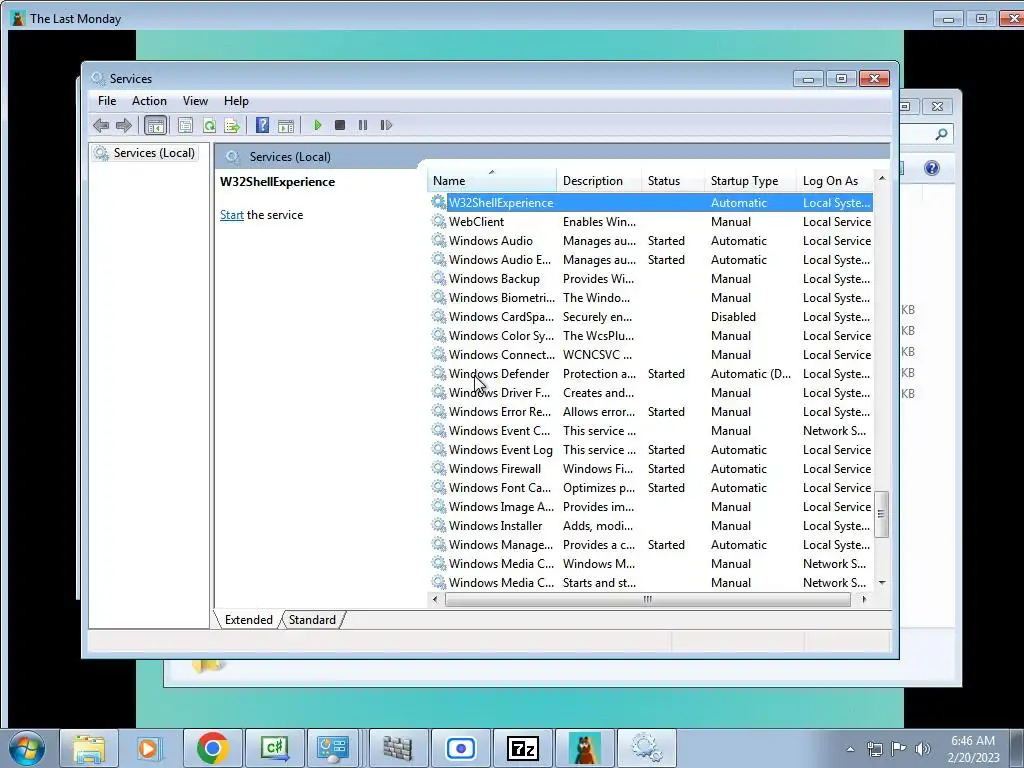Click Disabled startup type of Windows CardSpace

[x=733, y=317]
